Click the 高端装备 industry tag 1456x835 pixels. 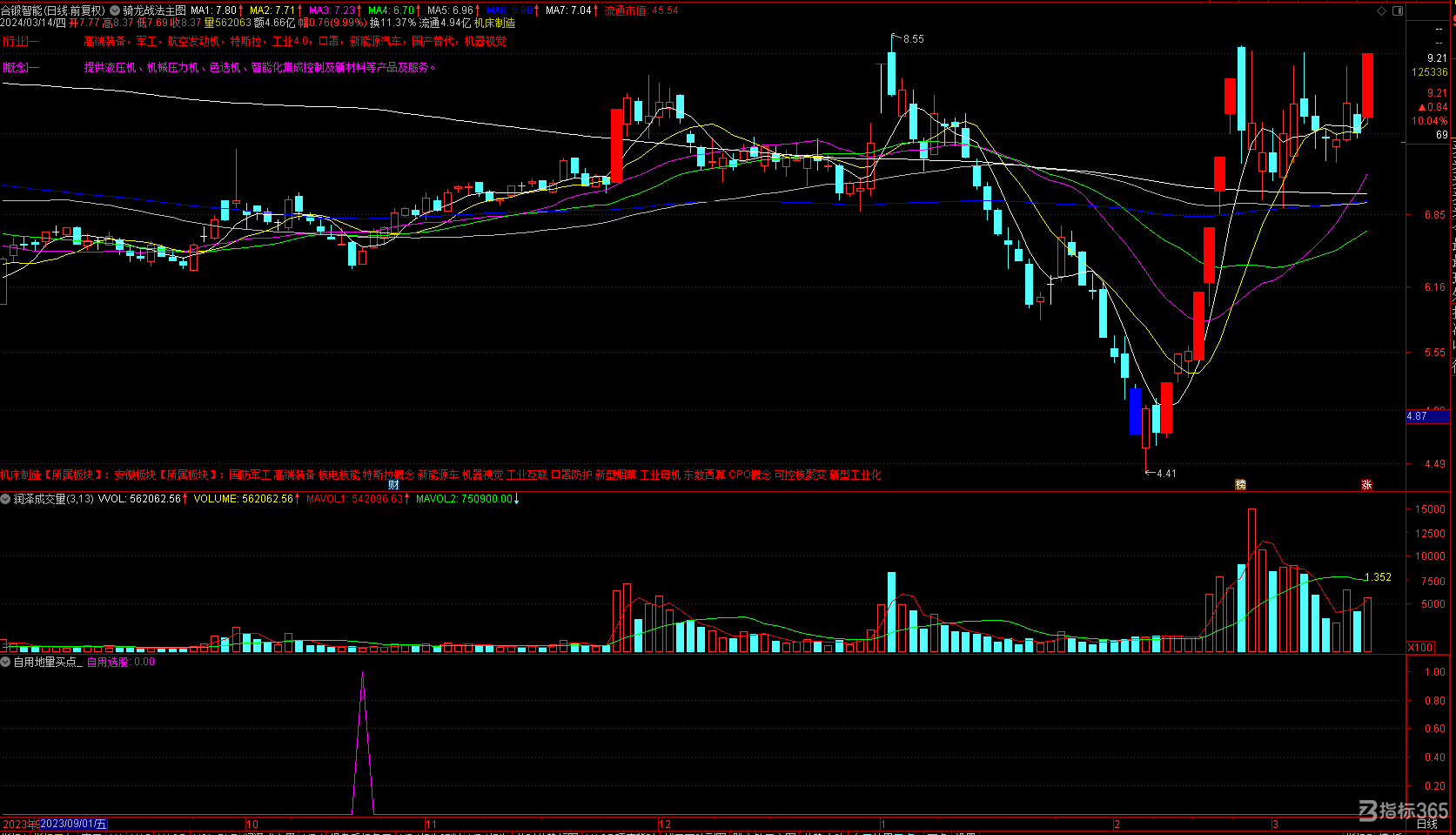tap(104, 41)
